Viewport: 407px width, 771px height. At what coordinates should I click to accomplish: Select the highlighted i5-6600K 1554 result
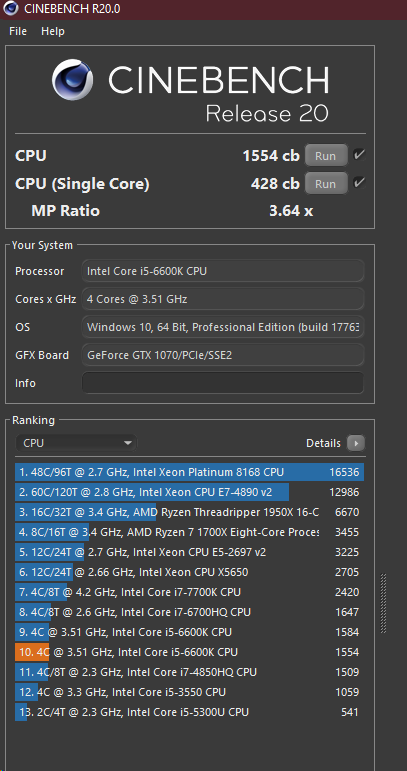pos(189,652)
